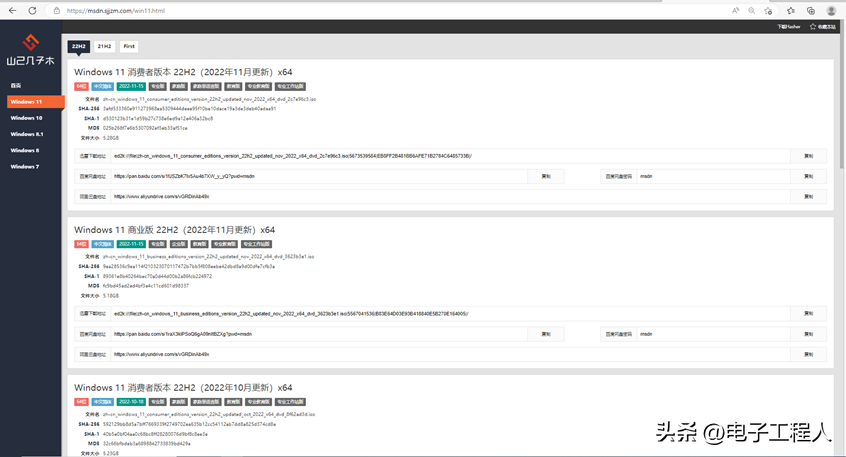Switch to the 22H2 tab

pyautogui.click(x=79, y=46)
